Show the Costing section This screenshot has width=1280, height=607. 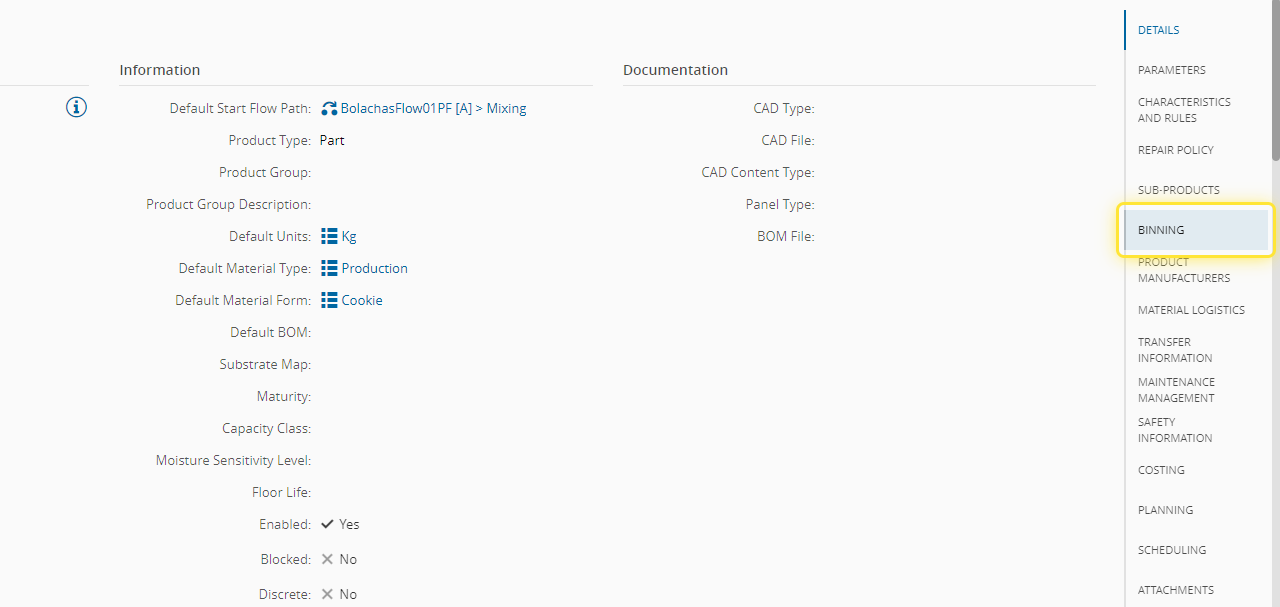click(x=1161, y=470)
